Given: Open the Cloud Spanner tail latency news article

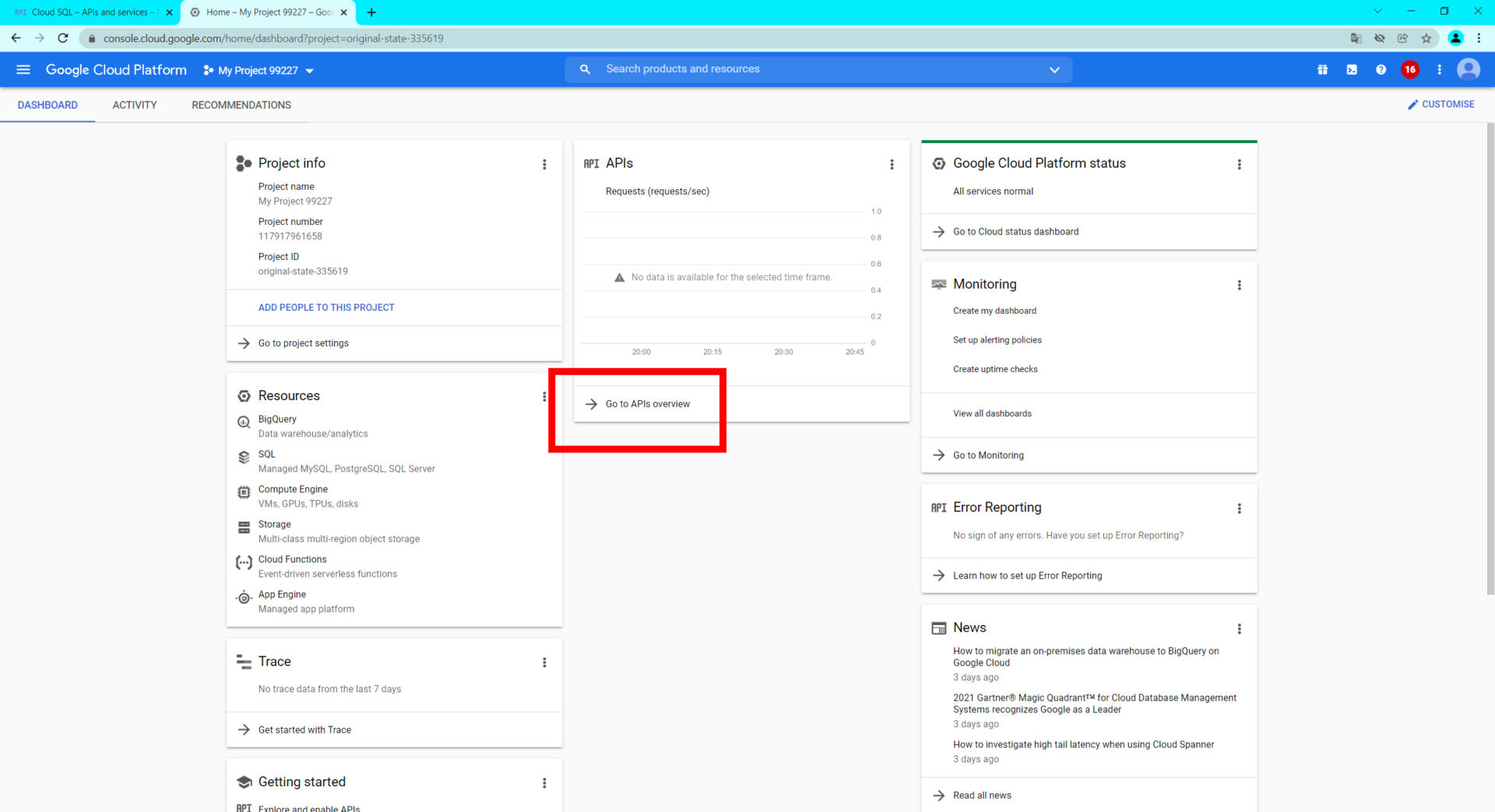Looking at the screenshot, I should (x=1083, y=745).
